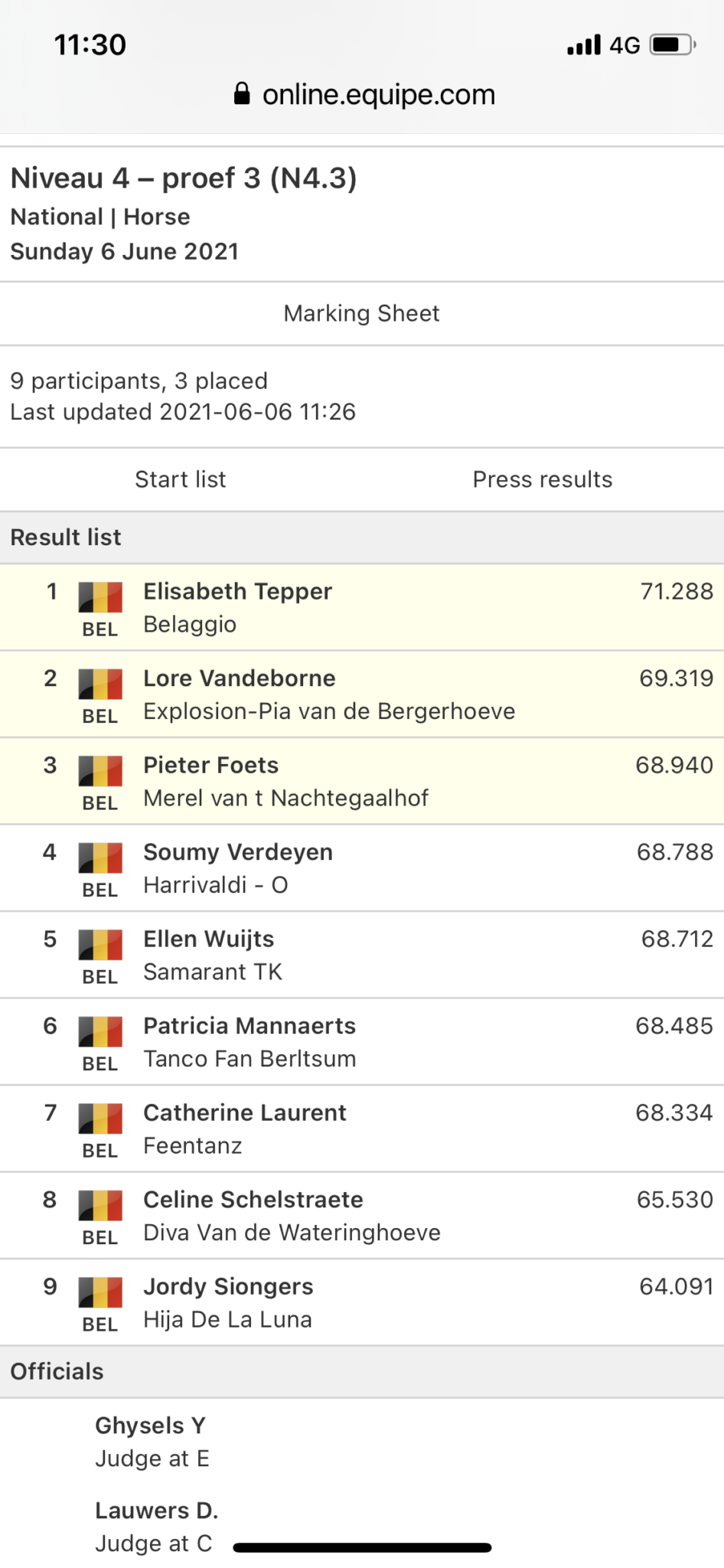This screenshot has width=724, height=1568.
Task: Tap the cellular signal bars icon
Action: pos(584,45)
